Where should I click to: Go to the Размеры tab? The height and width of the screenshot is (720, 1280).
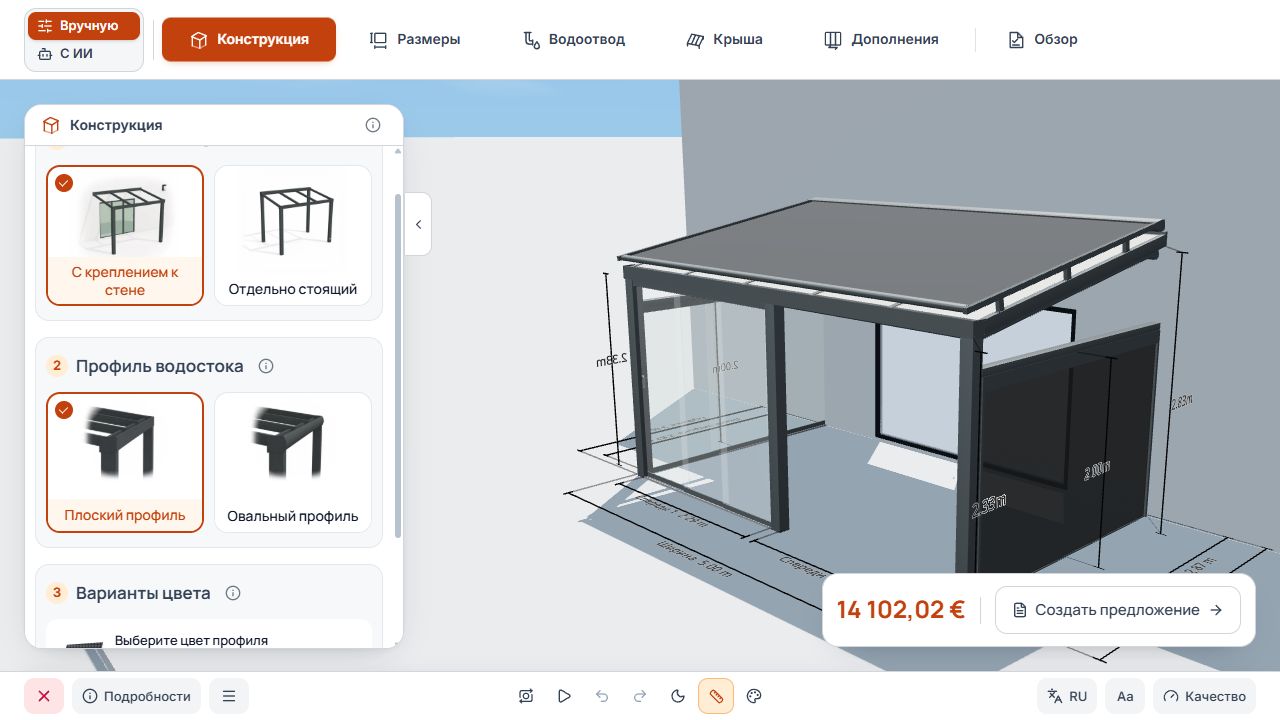[415, 39]
